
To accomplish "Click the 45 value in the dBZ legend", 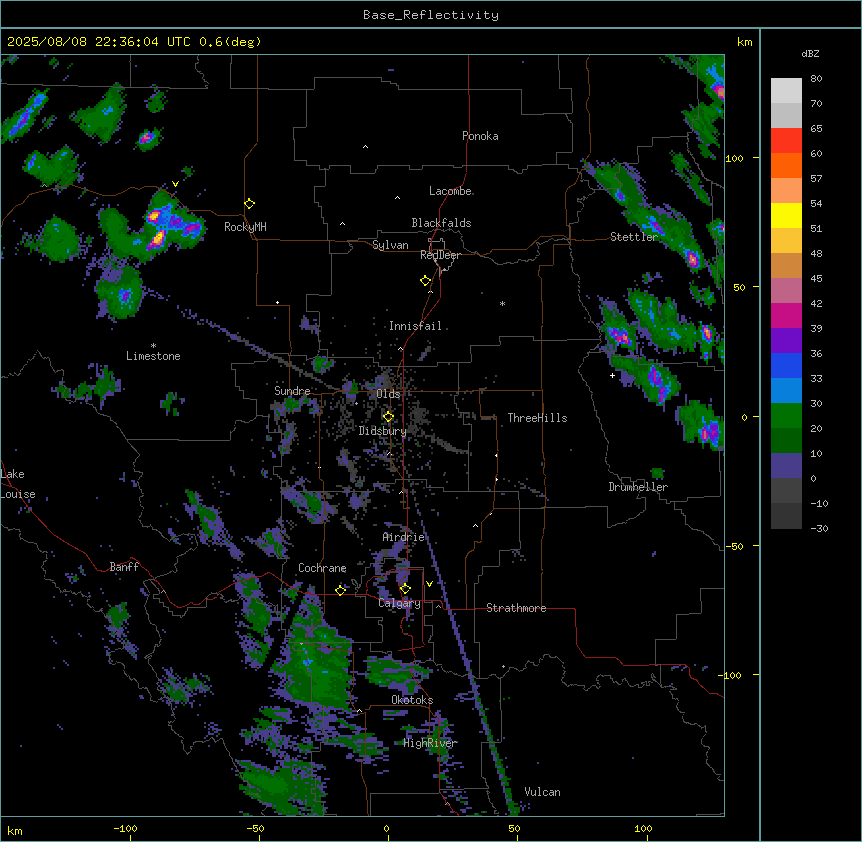I will point(816,279).
